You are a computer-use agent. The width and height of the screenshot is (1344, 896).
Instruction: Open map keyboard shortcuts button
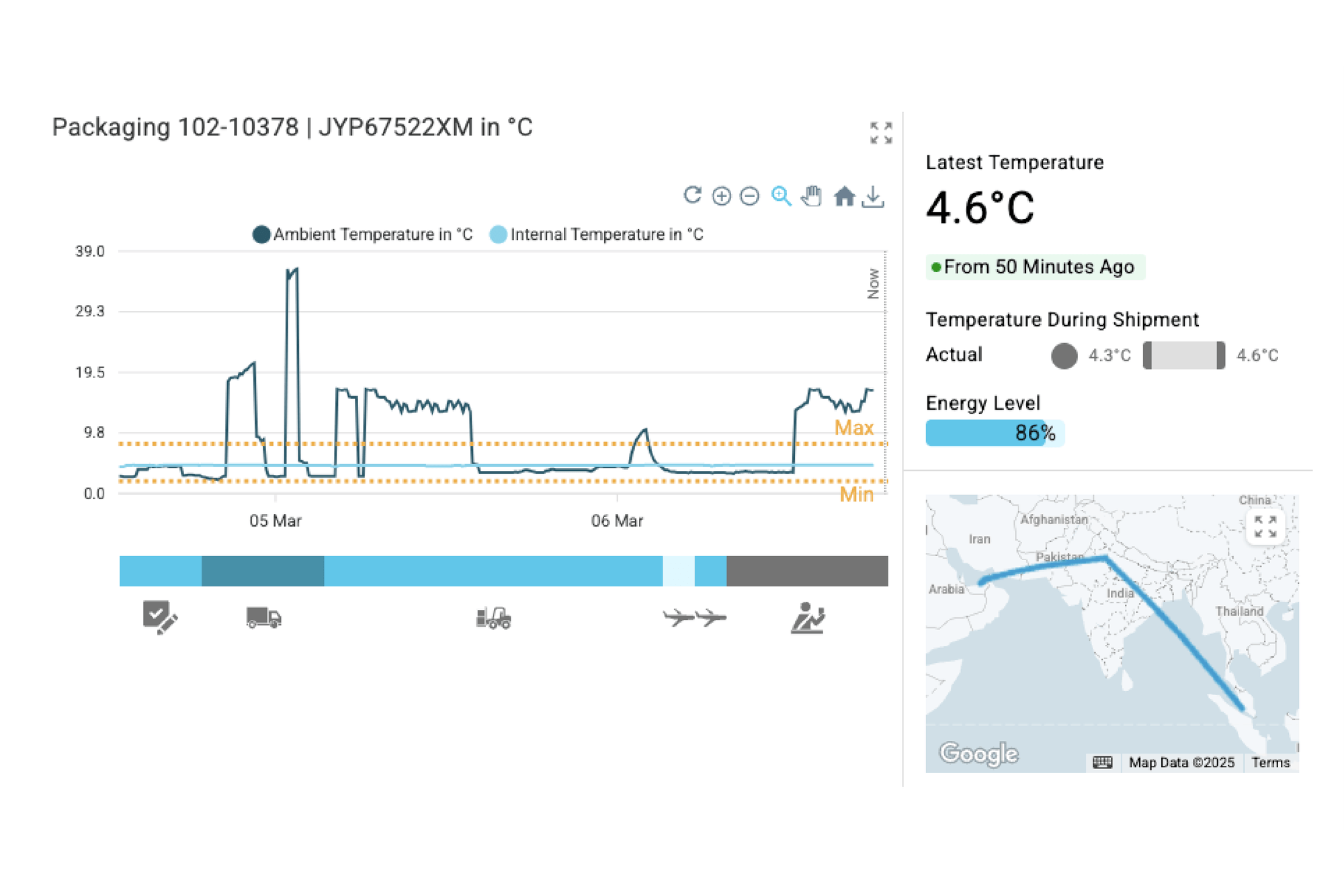point(1102,762)
